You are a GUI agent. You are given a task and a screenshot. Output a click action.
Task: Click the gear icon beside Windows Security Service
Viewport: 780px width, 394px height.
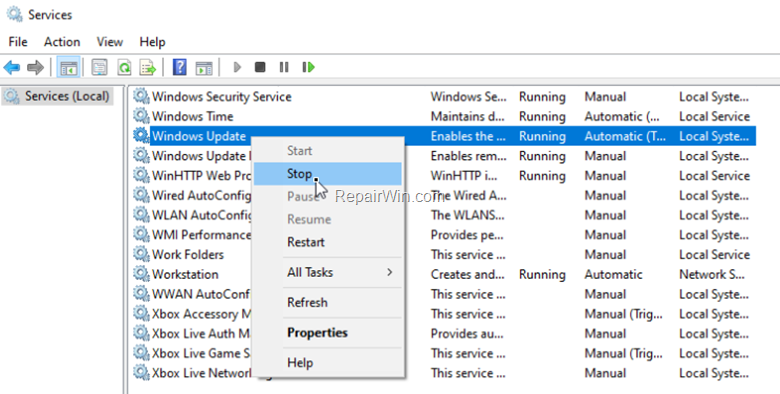click(x=141, y=97)
